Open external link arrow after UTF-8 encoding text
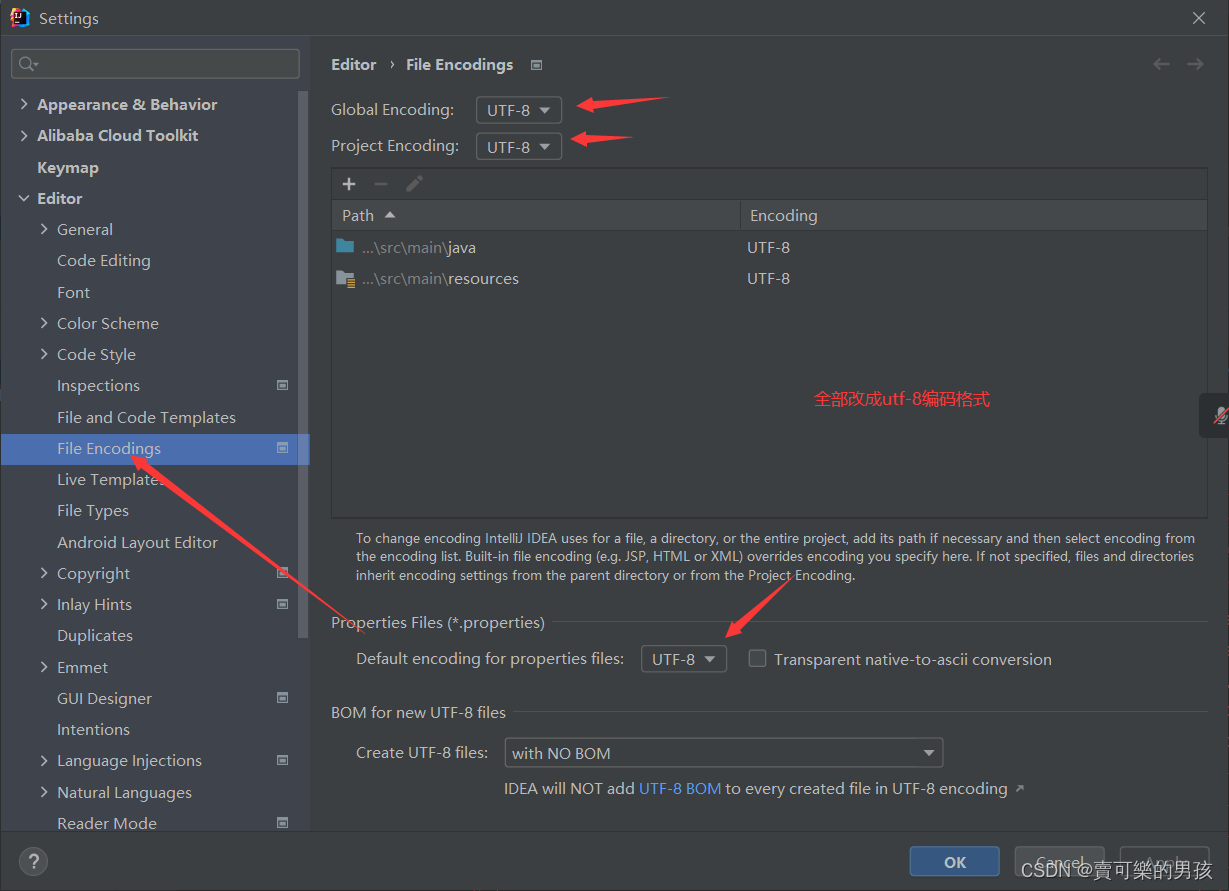Screen dimensions: 1229x891 point(1019,789)
